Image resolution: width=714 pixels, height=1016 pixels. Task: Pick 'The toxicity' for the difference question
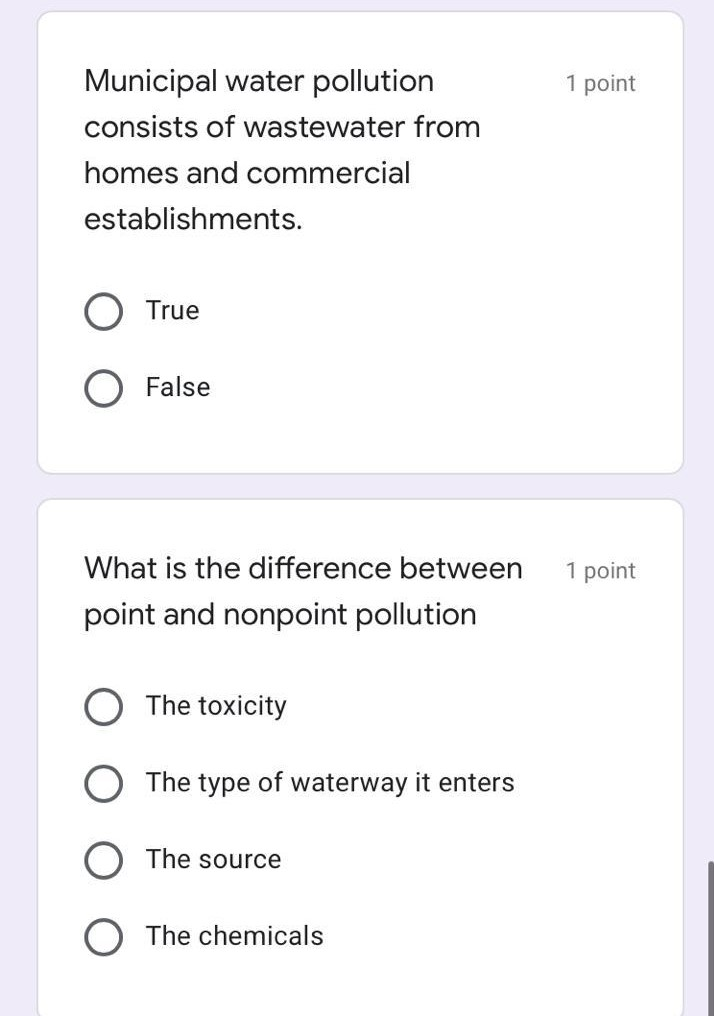(103, 707)
